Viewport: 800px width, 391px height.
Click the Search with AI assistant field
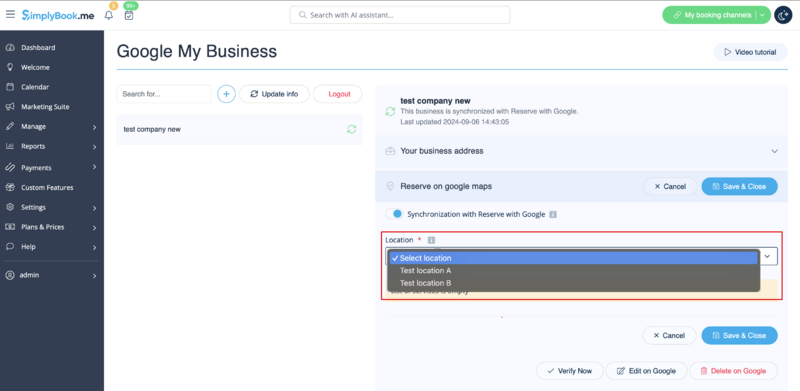click(x=399, y=15)
